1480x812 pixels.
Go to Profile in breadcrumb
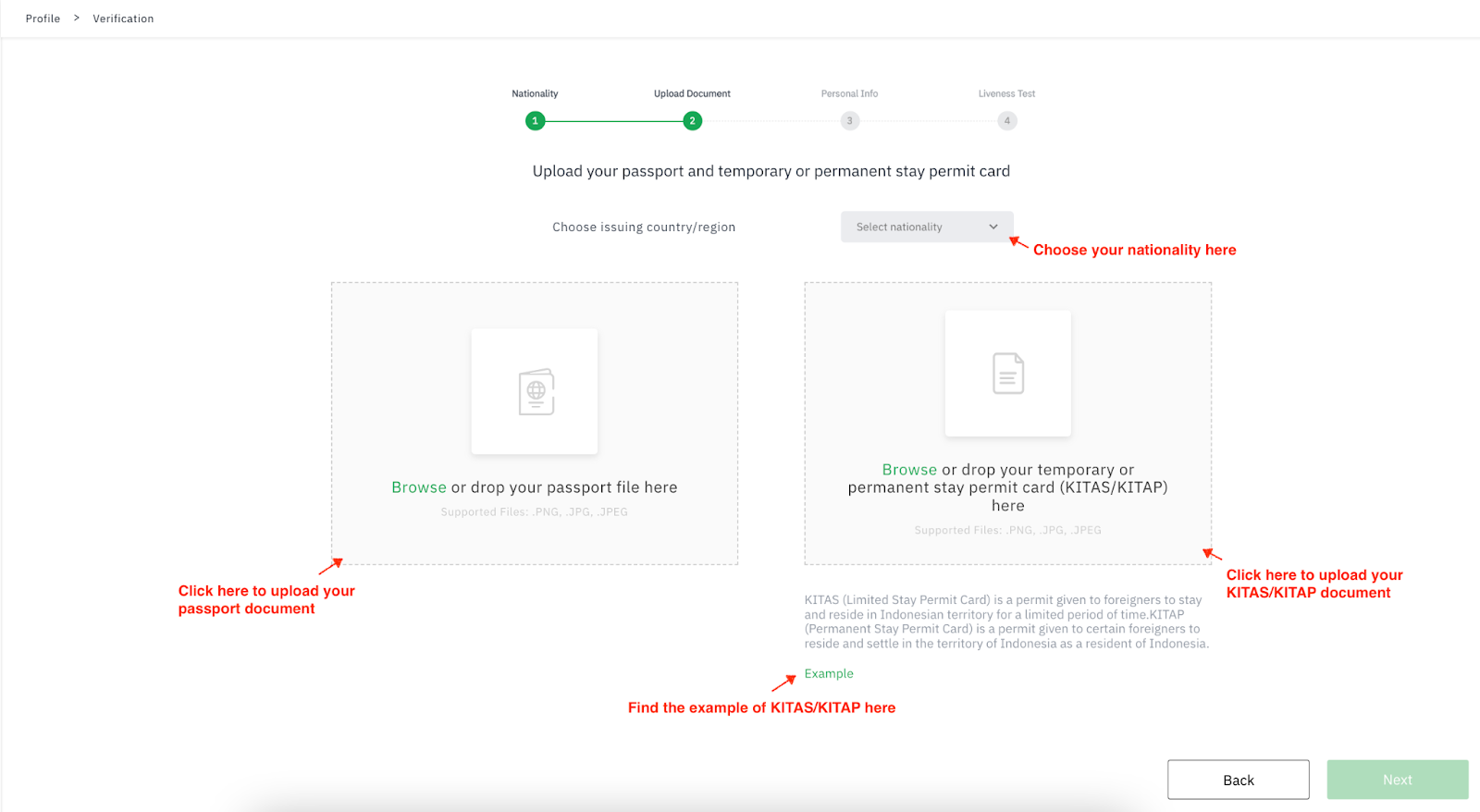tap(43, 18)
